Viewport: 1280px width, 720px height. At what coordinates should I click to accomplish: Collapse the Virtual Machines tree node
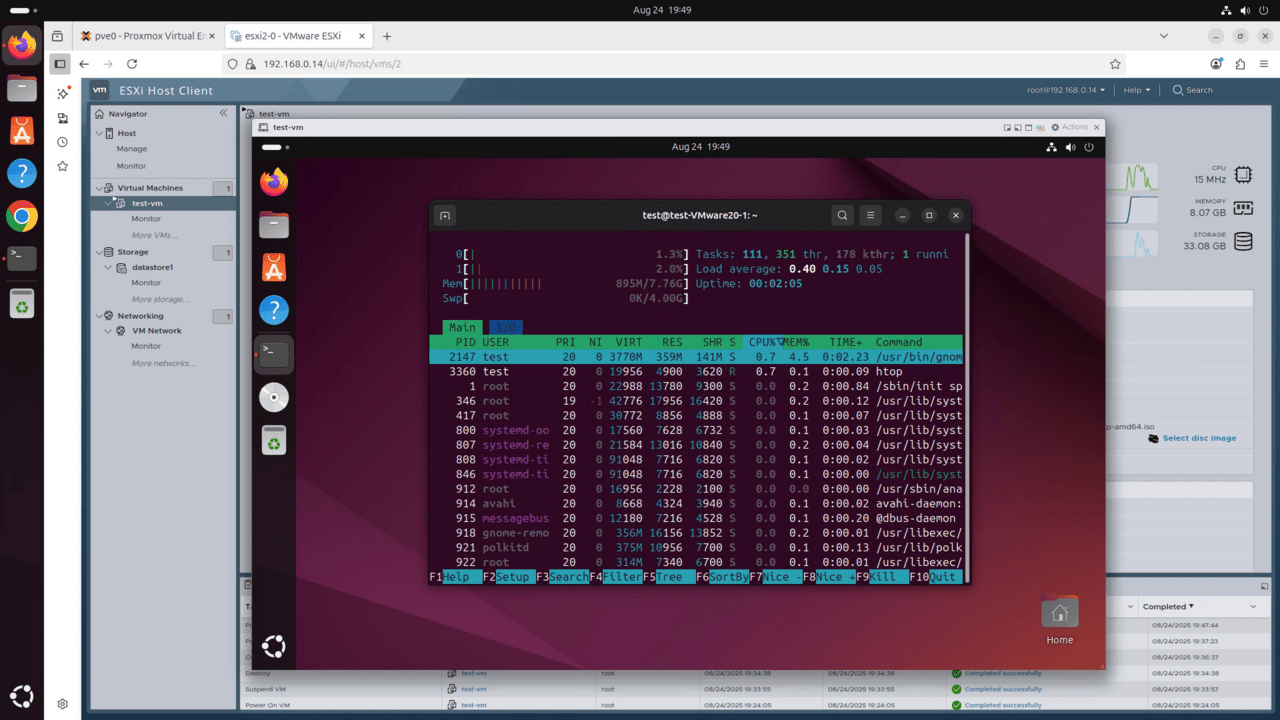point(98,188)
